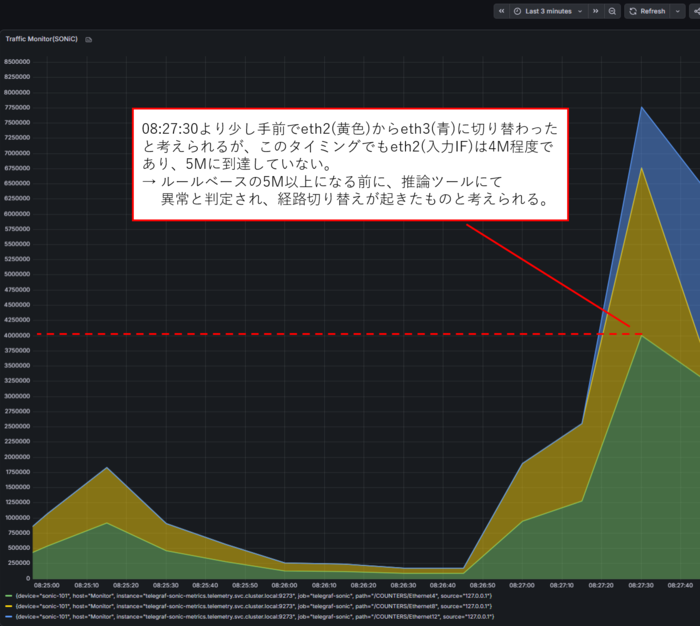700x626 pixels.
Task: Change the blue Ethernet12 legend color
Action: [x=8, y=616]
